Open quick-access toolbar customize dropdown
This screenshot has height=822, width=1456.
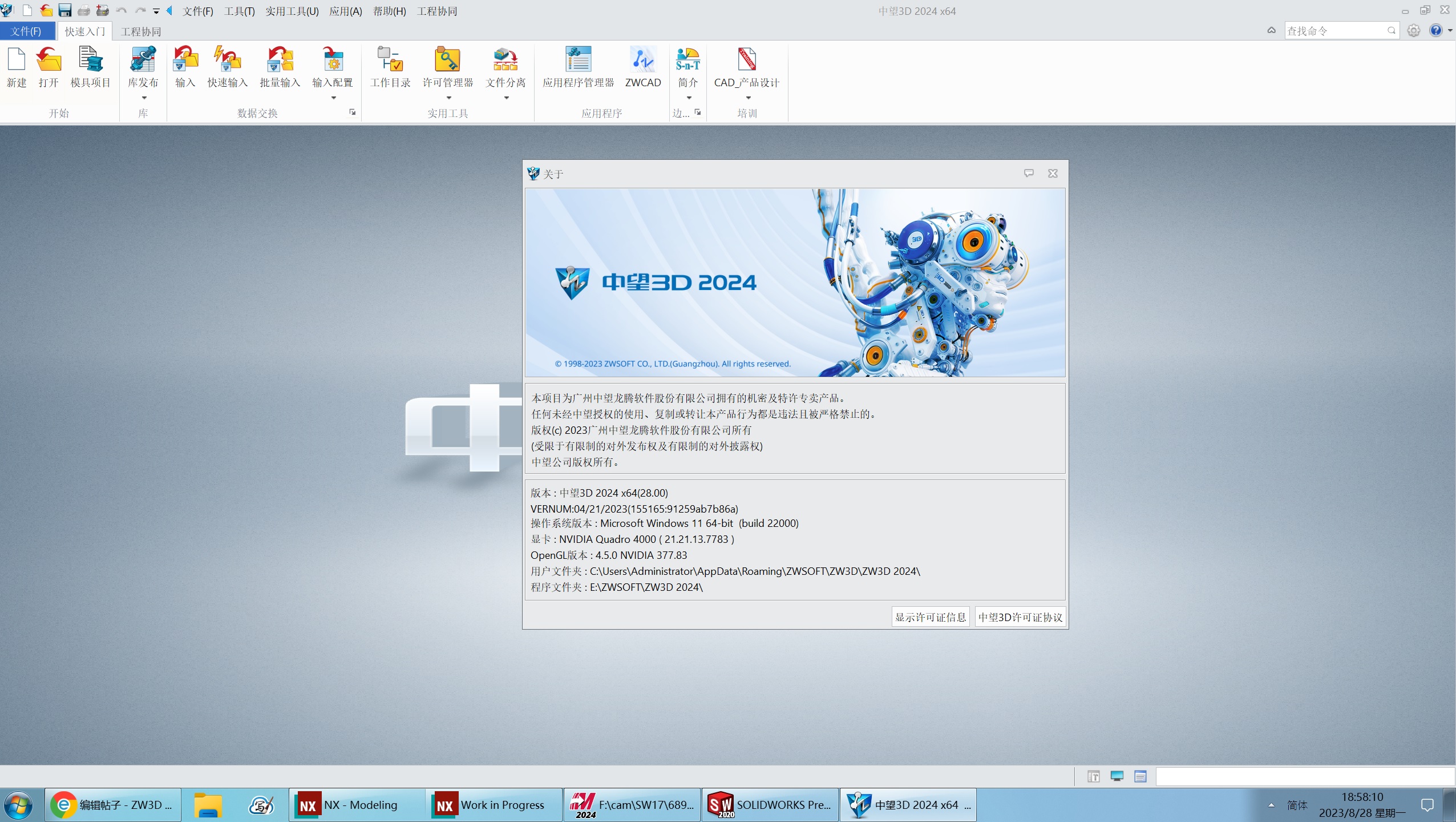(x=156, y=11)
